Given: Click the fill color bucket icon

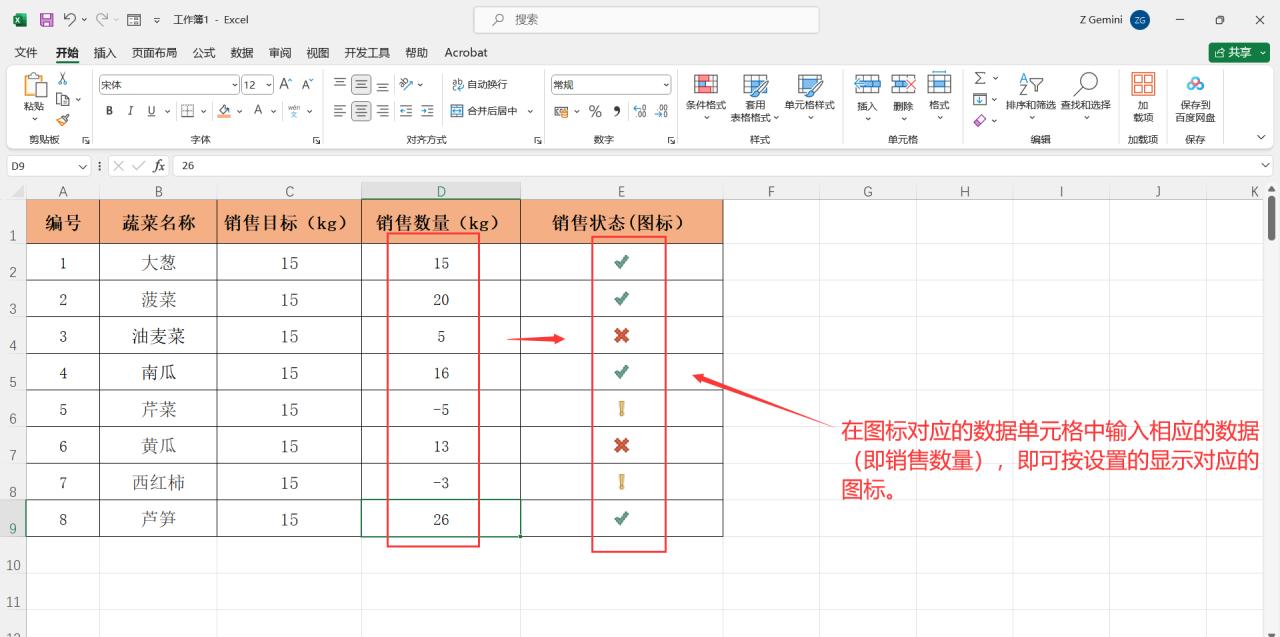Looking at the screenshot, I should (225, 111).
